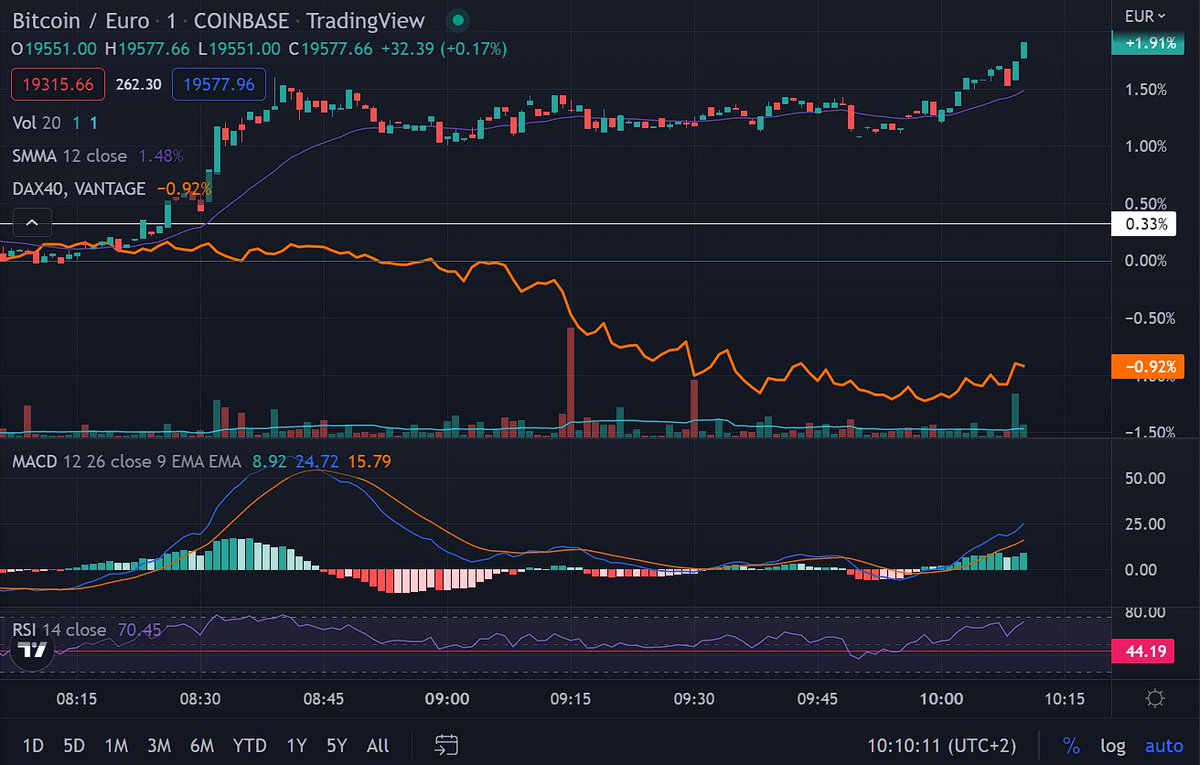Click the 10:00 time axis label

tap(941, 698)
